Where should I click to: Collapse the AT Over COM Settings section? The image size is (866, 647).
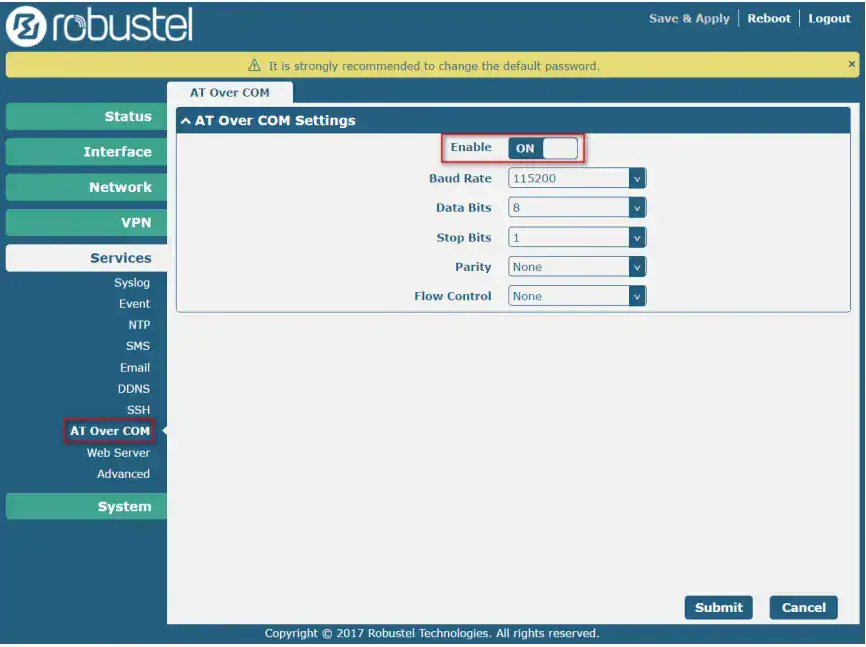point(186,121)
